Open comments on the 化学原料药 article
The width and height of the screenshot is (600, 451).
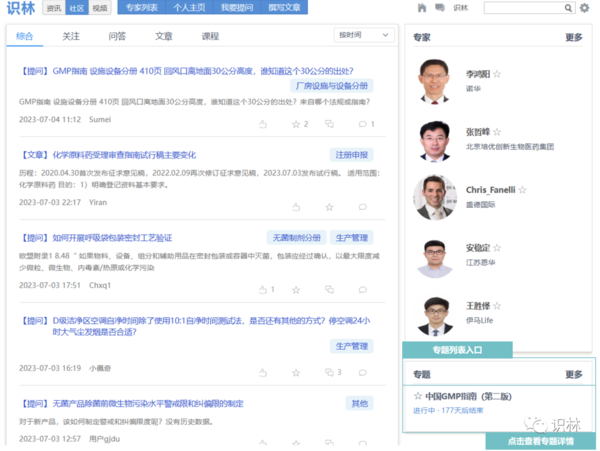click(362, 207)
